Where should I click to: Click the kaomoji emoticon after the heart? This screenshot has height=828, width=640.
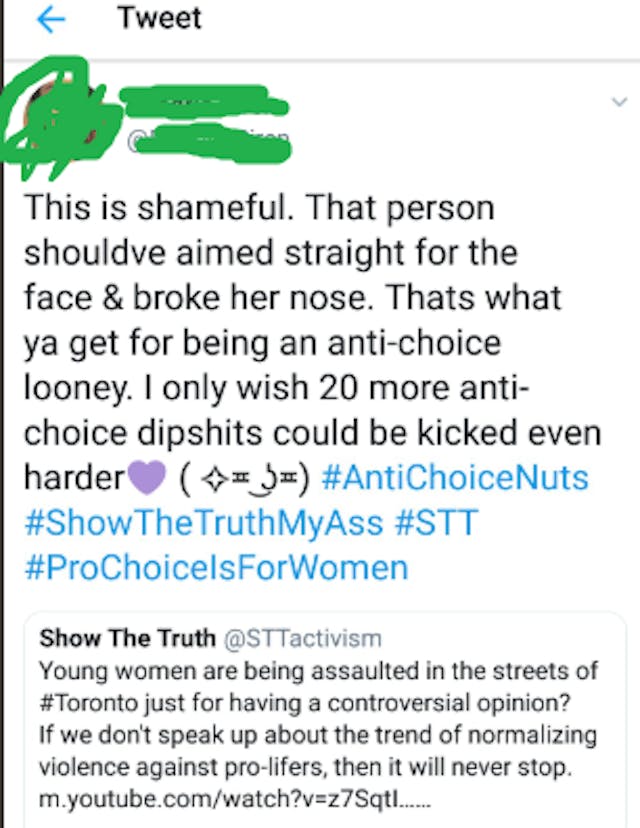pyautogui.click(x=249, y=478)
